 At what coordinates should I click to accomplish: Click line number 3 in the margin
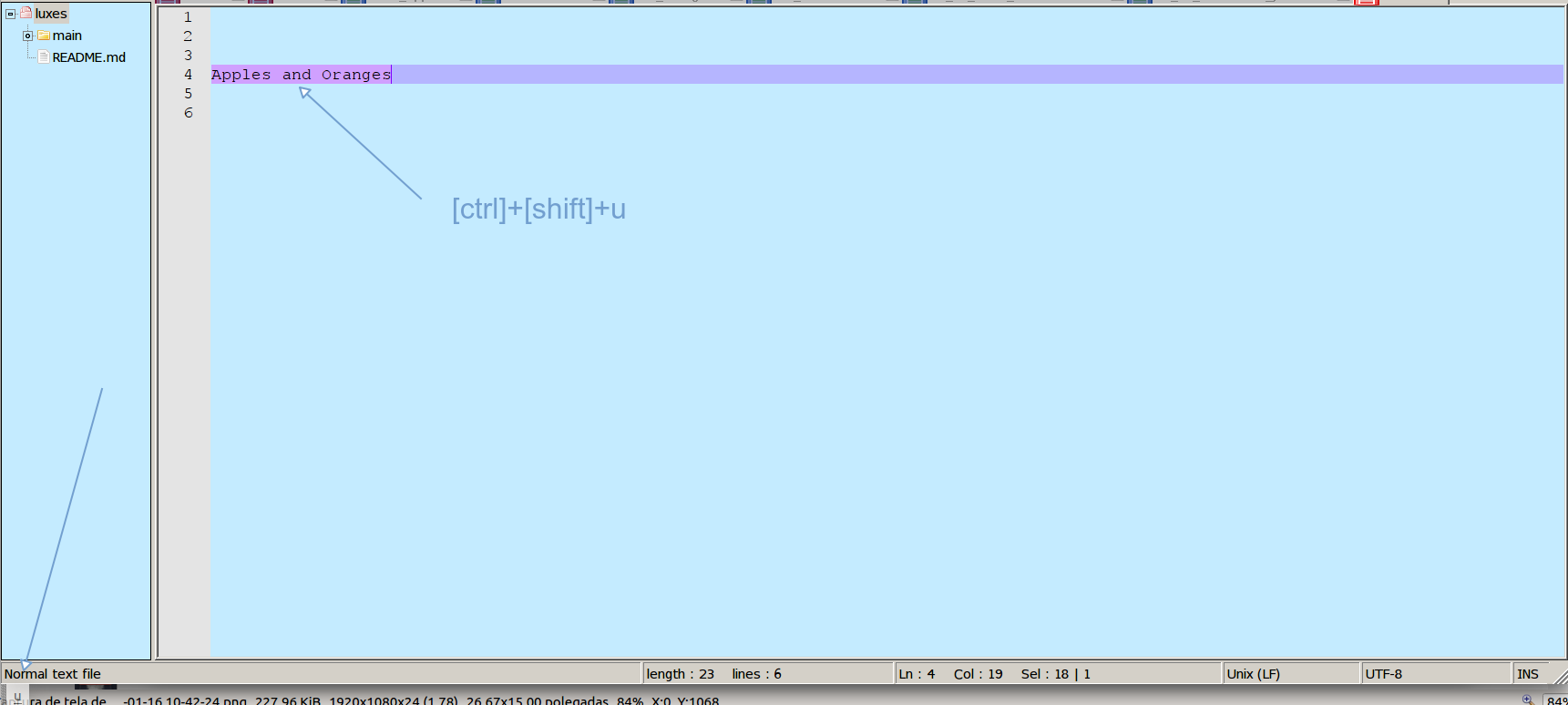[188, 56]
